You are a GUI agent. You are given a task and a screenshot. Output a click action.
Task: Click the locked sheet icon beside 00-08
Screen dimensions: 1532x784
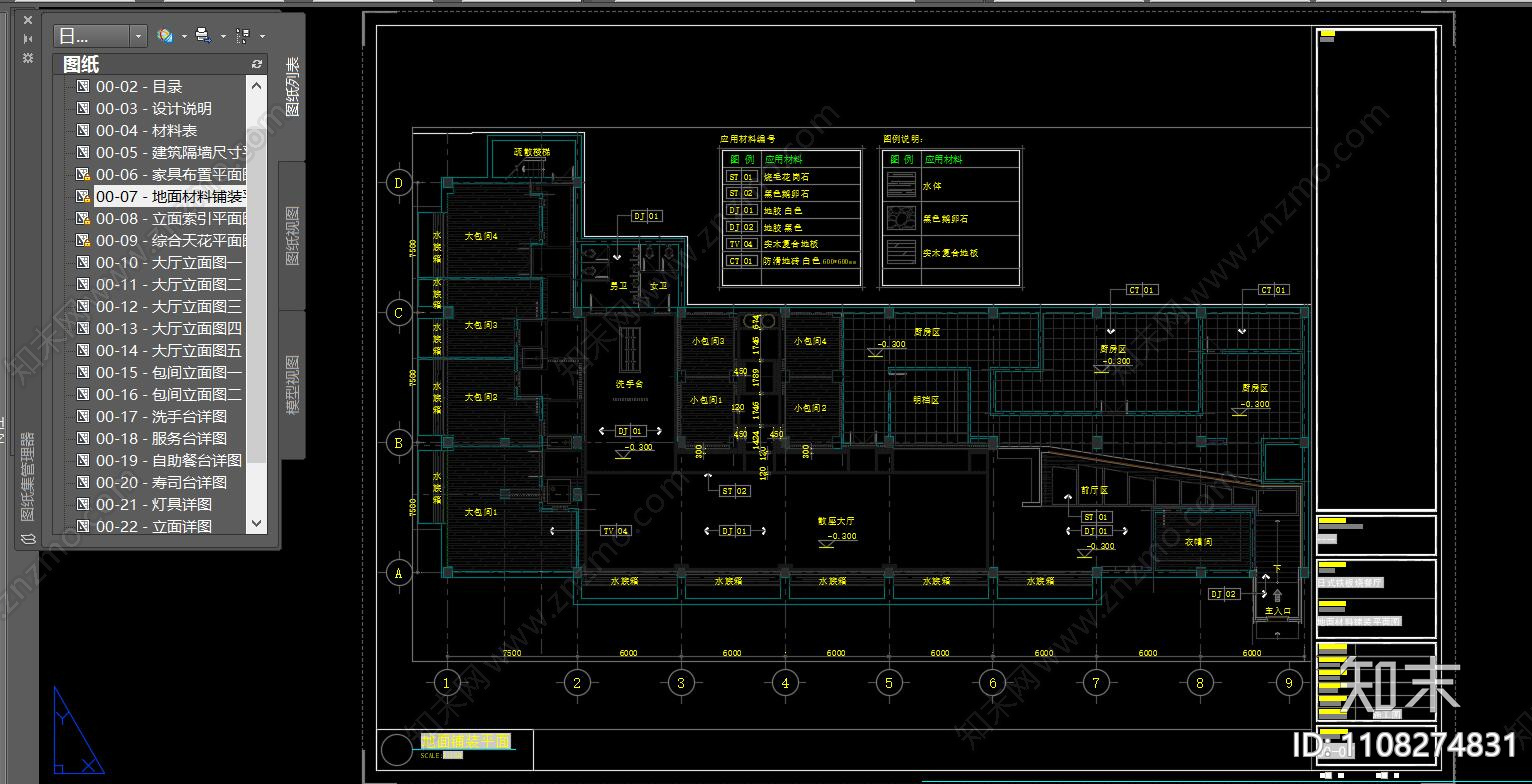[x=84, y=219]
